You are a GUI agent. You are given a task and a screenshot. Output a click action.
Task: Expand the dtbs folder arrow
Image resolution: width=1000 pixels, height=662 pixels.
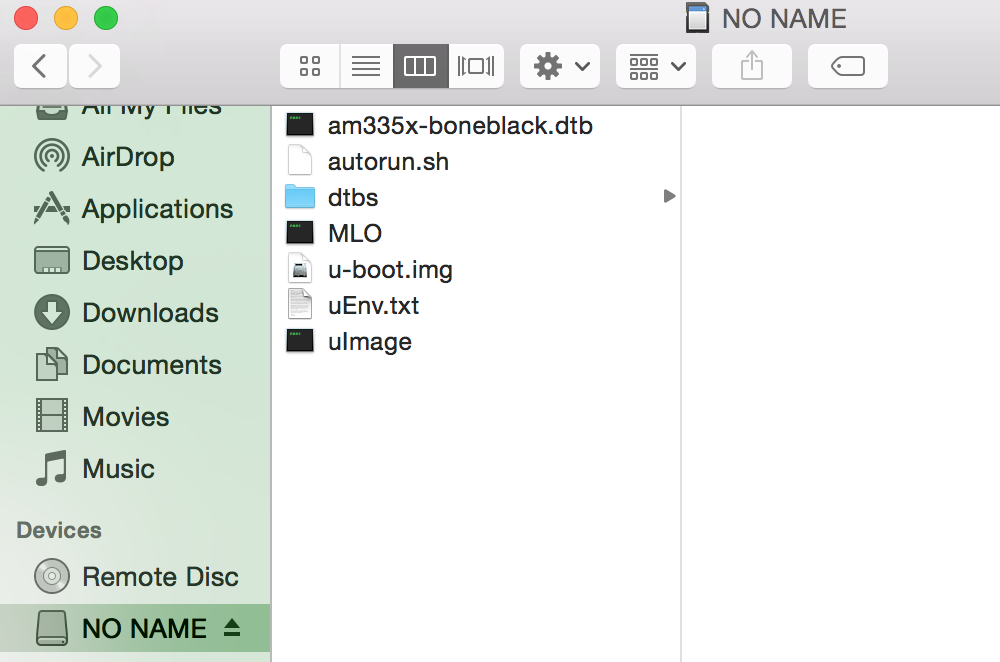[669, 197]
